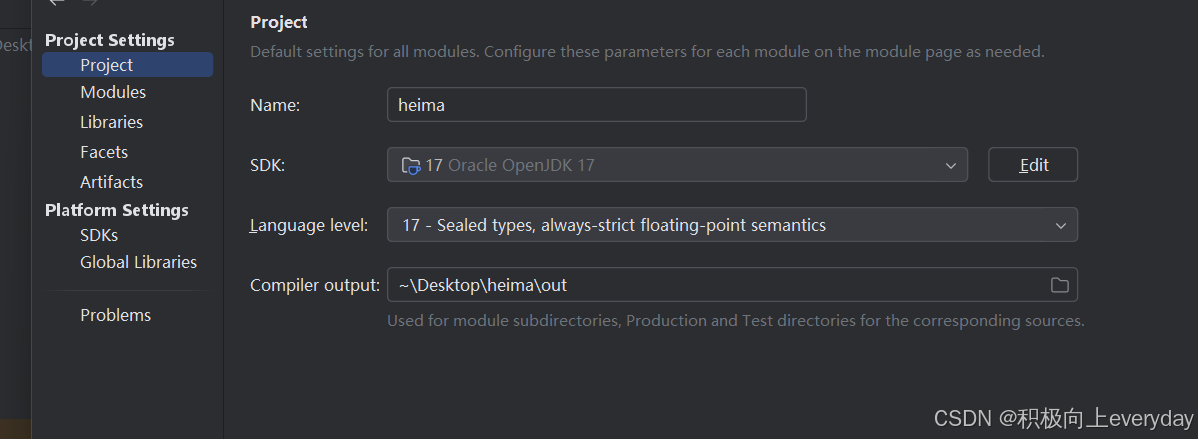Click the JDK folder icon in SDK field
Viewport: 1198px width, 439px height.
tap(410, 165)
